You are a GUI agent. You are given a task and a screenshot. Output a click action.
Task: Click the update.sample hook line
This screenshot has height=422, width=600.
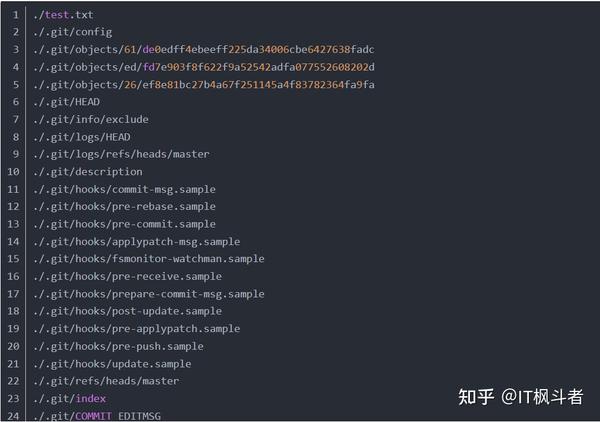coord(112,364)
